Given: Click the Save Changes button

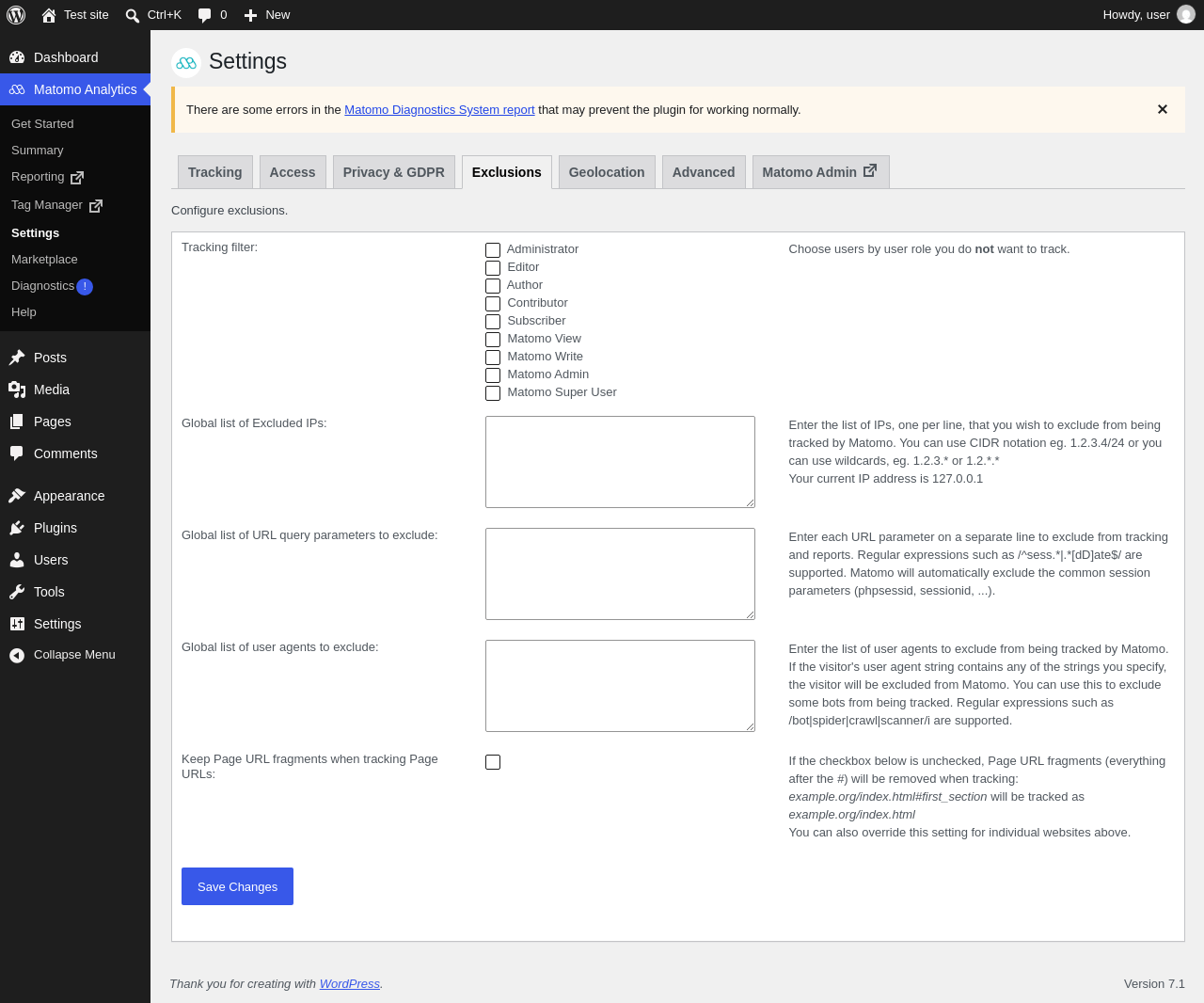Looking at the screenshot, I should (237, 886).
